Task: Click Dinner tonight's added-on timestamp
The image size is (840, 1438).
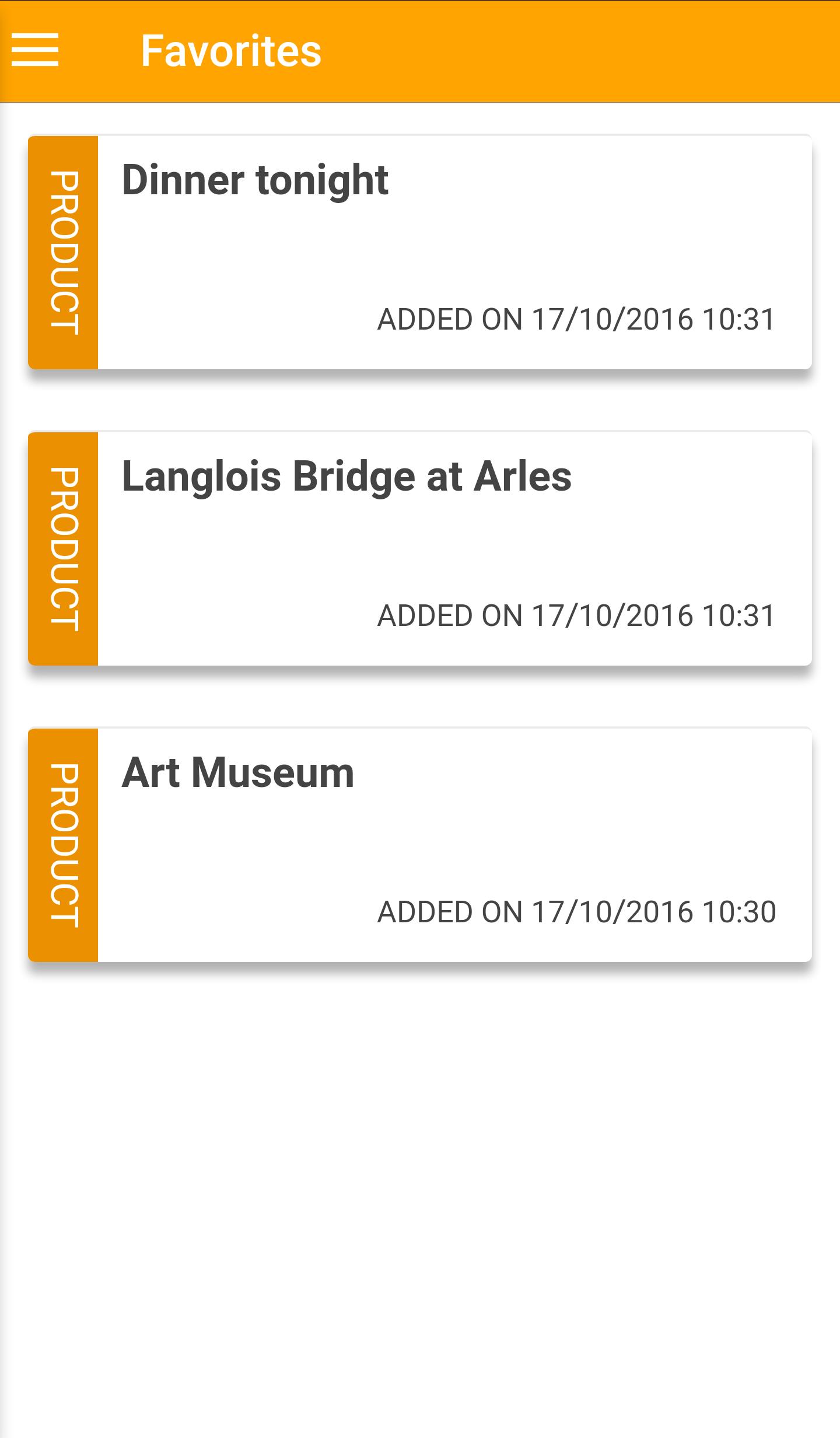Action: 576,320
